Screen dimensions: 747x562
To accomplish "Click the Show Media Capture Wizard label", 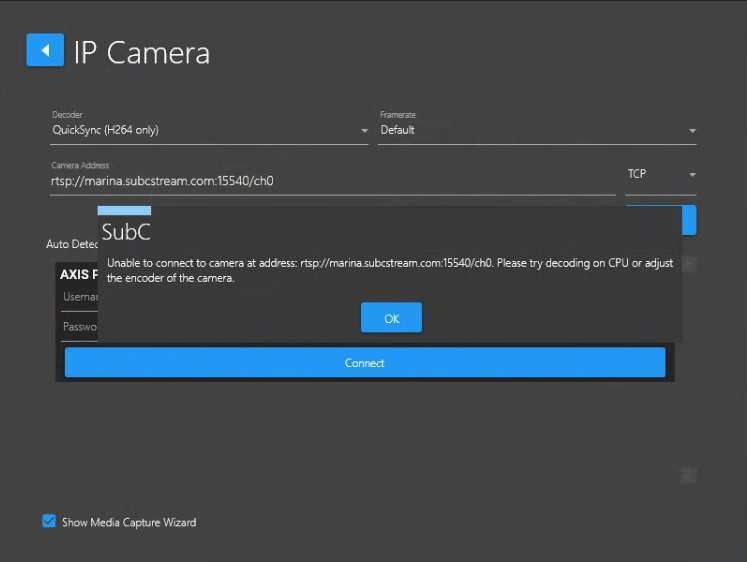I will (x=128, y=522).
